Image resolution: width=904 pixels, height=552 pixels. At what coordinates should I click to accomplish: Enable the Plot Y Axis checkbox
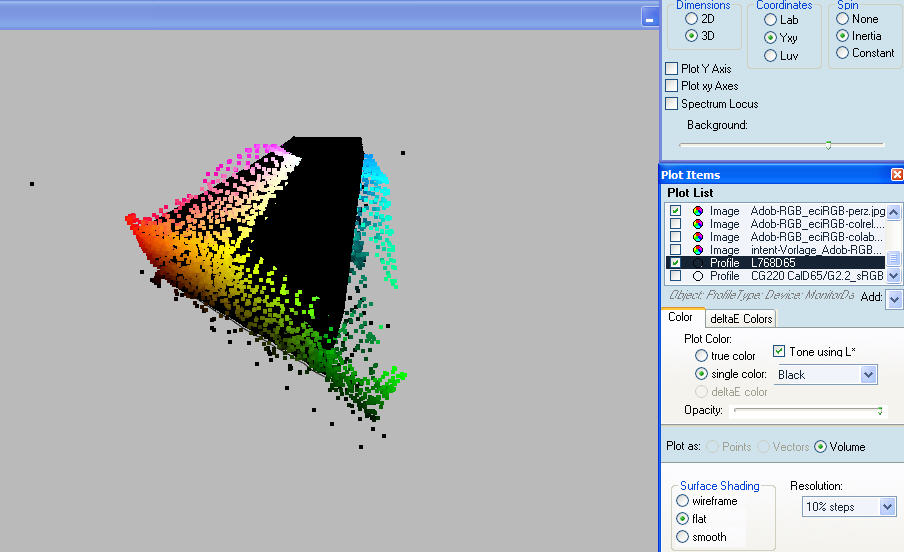672,69
